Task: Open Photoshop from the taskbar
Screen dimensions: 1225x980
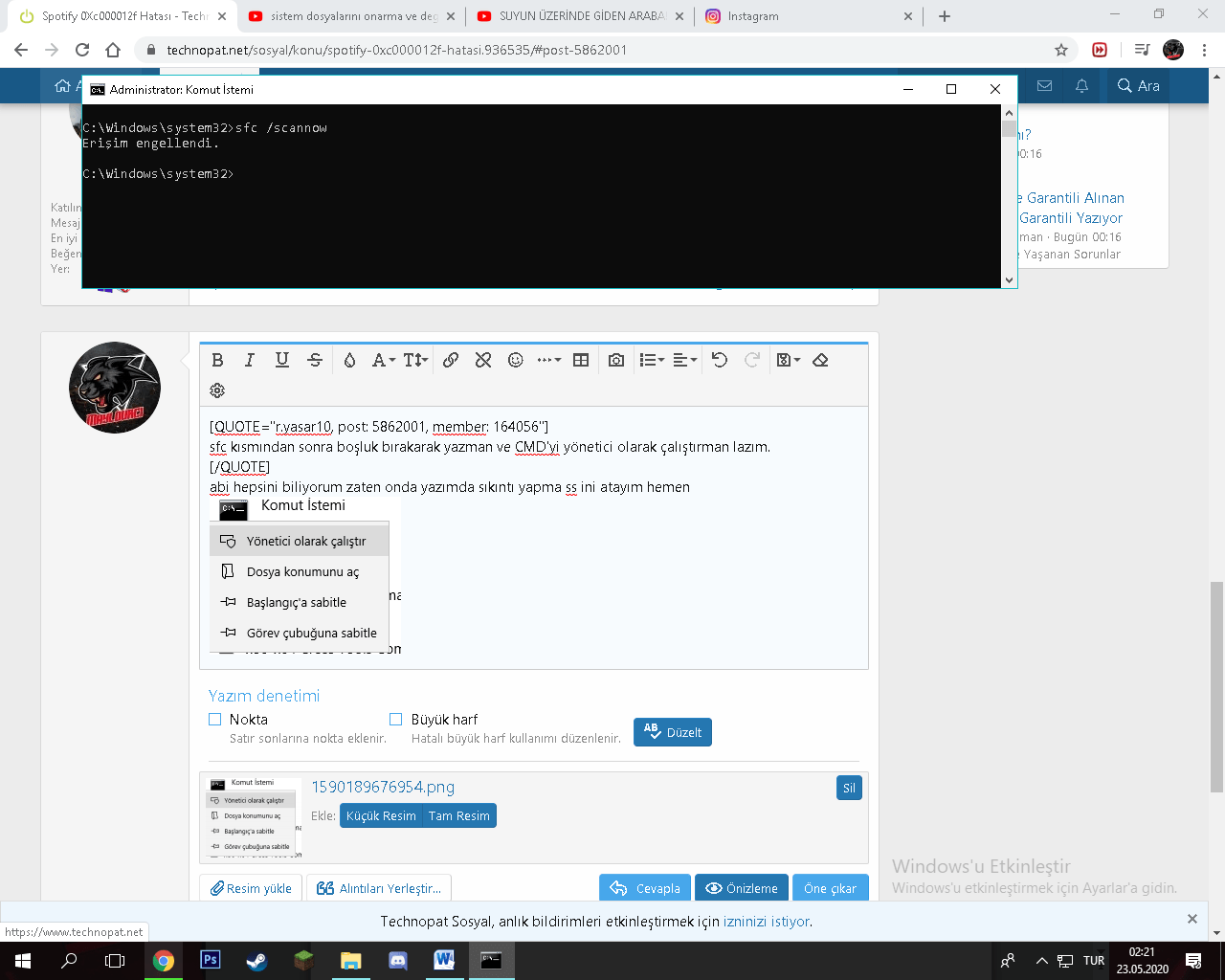Action: (211, 960)
